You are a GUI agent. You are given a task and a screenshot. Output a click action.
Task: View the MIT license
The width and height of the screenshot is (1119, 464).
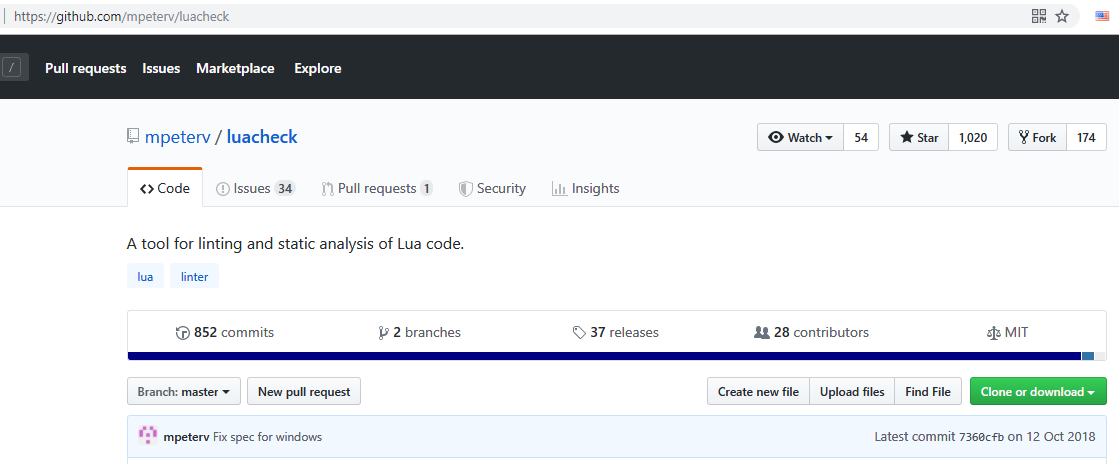click(1007, 333)
